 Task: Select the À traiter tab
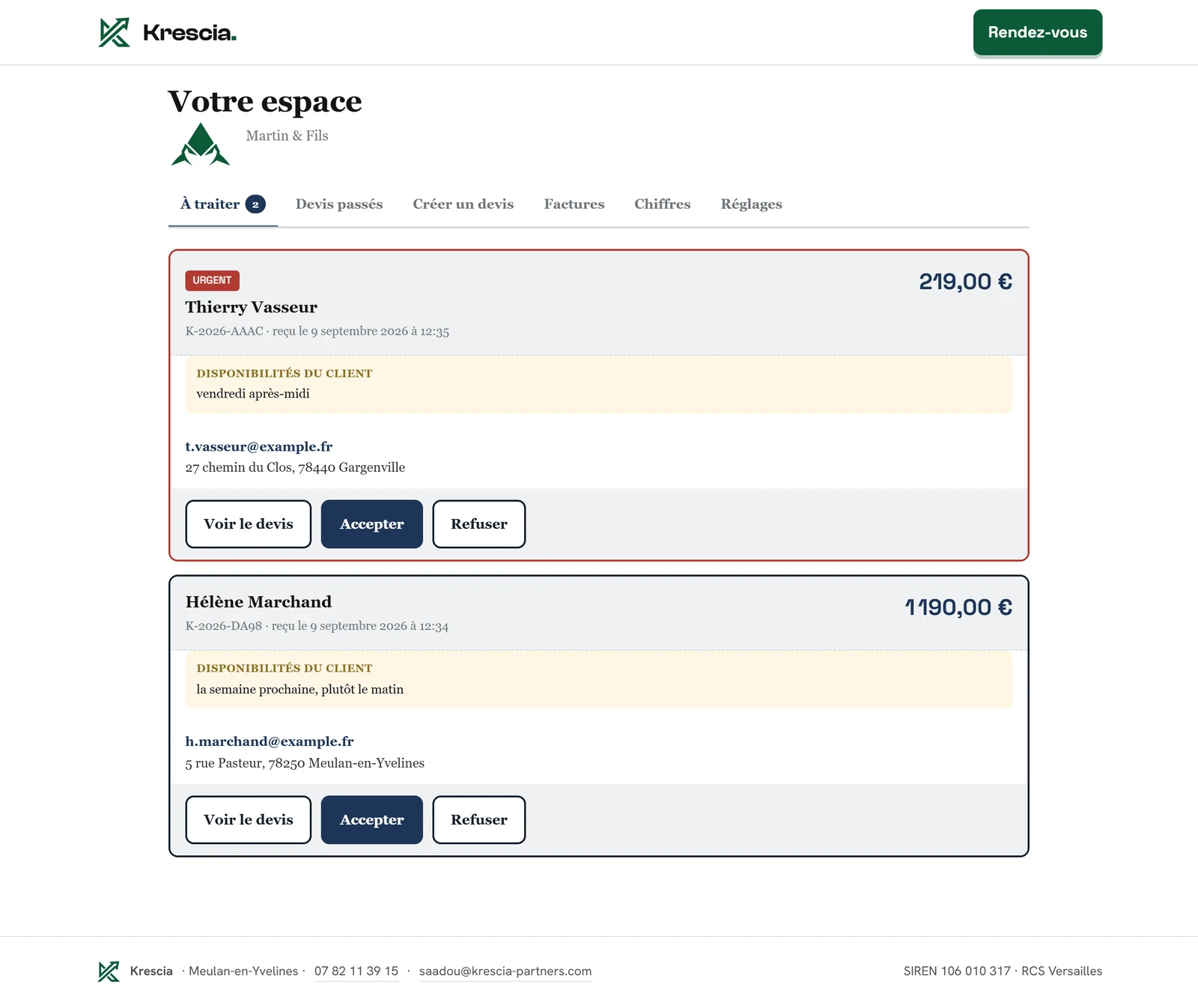click(223, 204)
